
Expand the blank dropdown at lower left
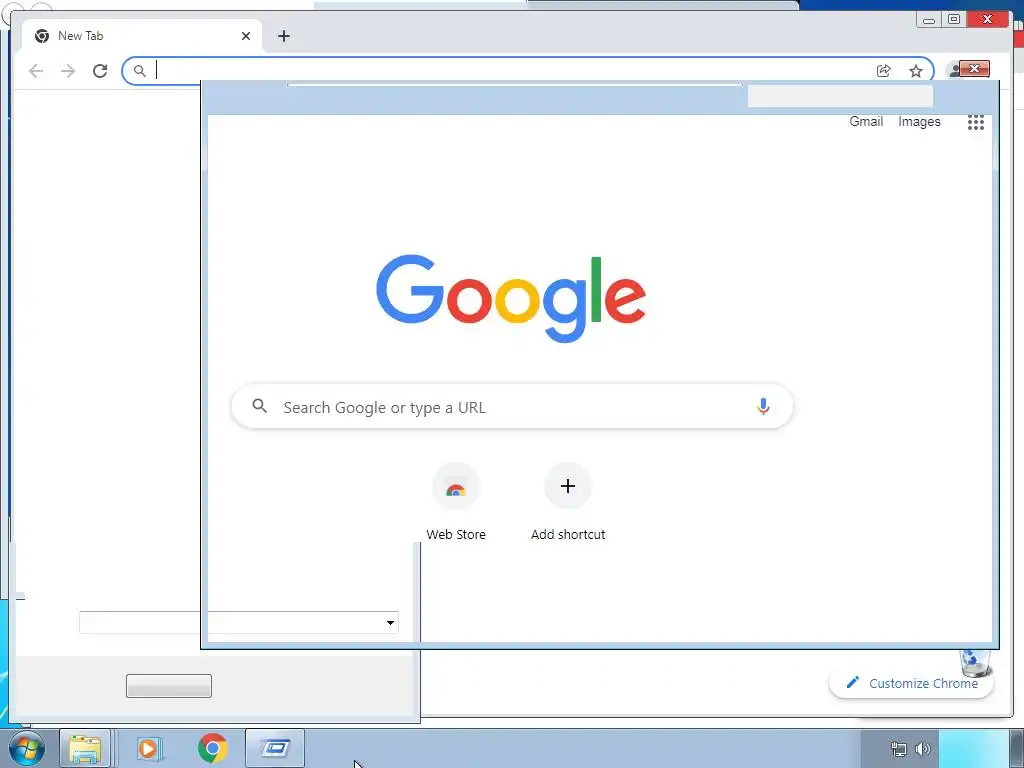click(x=390, y=622)
